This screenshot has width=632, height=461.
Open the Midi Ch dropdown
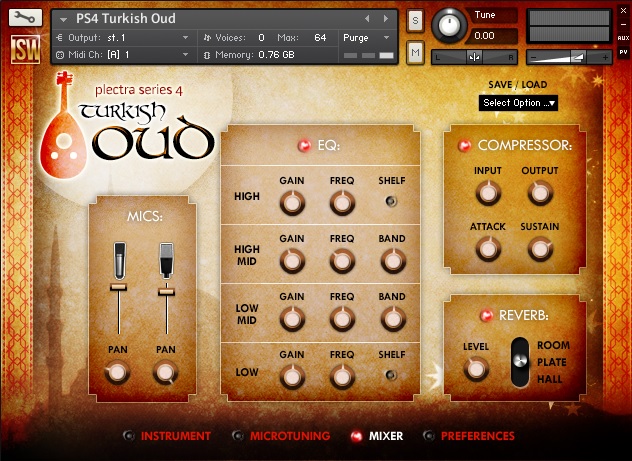(123, 55)
